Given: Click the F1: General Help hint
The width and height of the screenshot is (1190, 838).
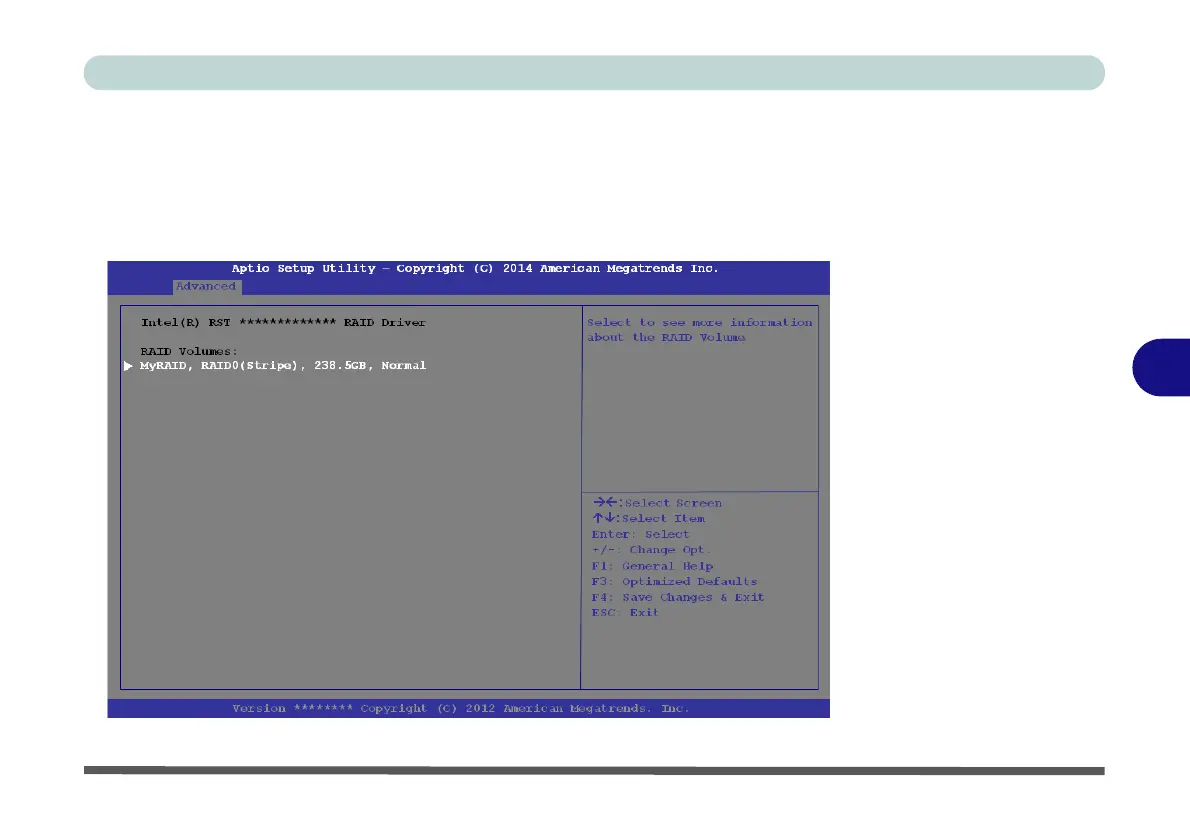Looking at the screenshot, I should pos(652,566).
